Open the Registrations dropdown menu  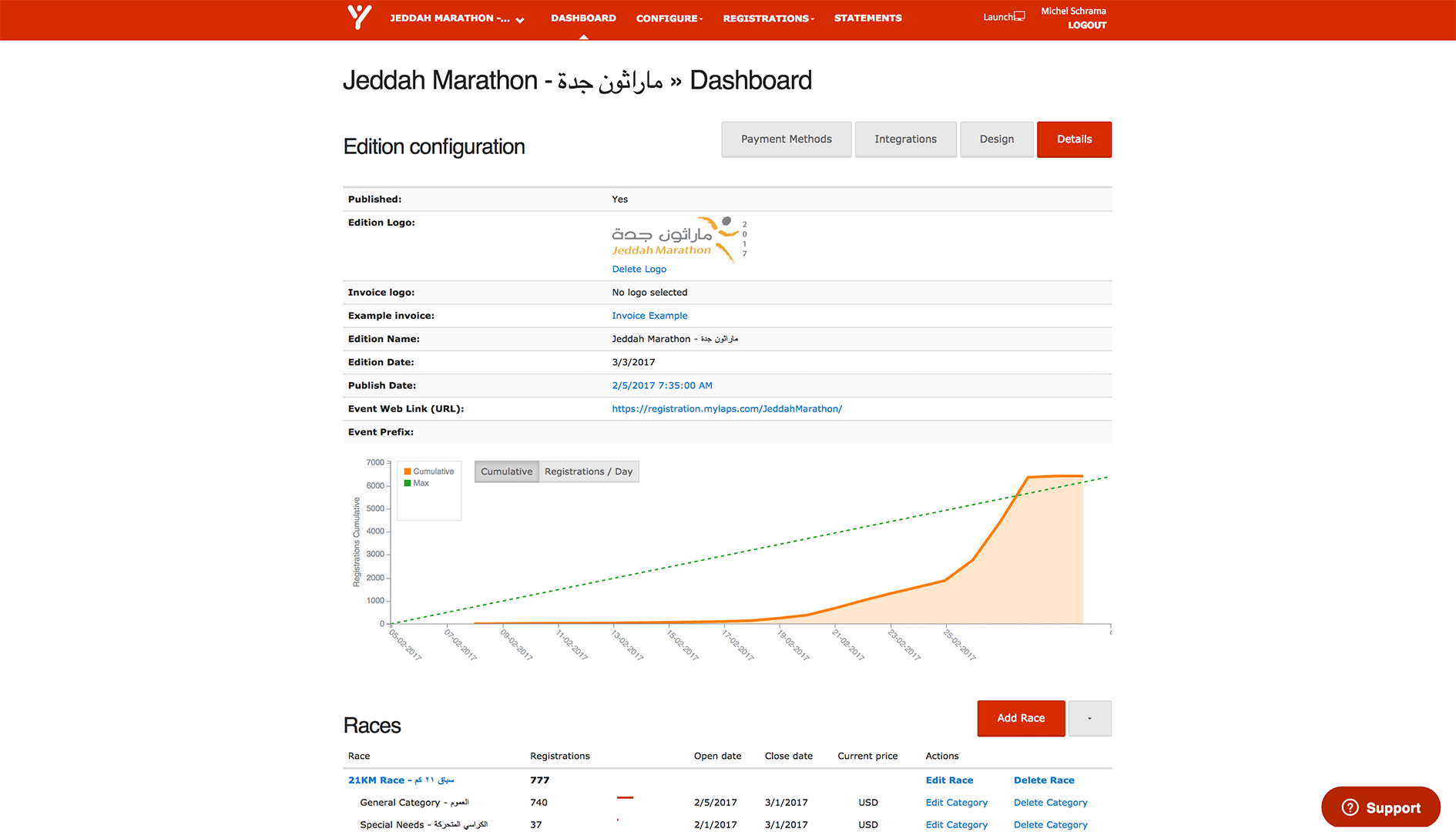tap(767, 18)
